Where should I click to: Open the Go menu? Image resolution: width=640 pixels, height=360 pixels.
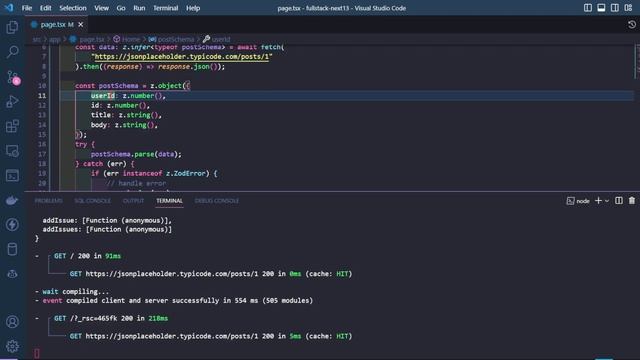pyautogui.click(x=121, y=8)
